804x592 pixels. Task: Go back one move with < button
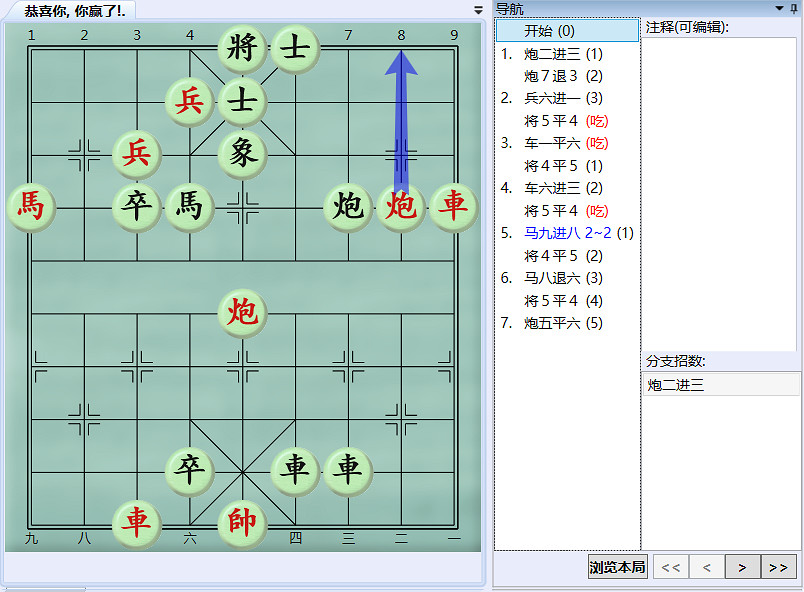707,566
